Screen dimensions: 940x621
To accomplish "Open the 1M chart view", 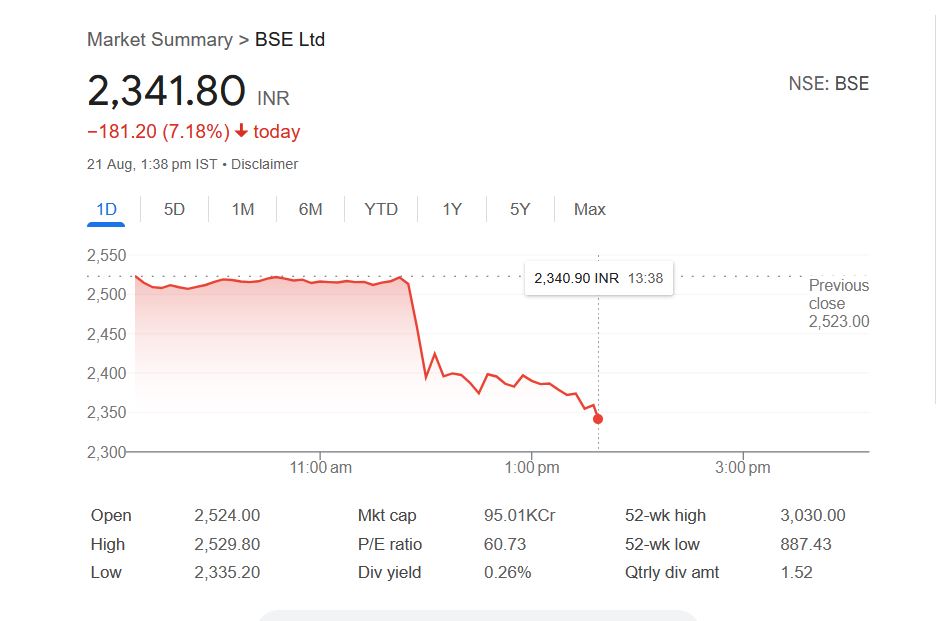I will pyautogui.click(x=243, y=209).
